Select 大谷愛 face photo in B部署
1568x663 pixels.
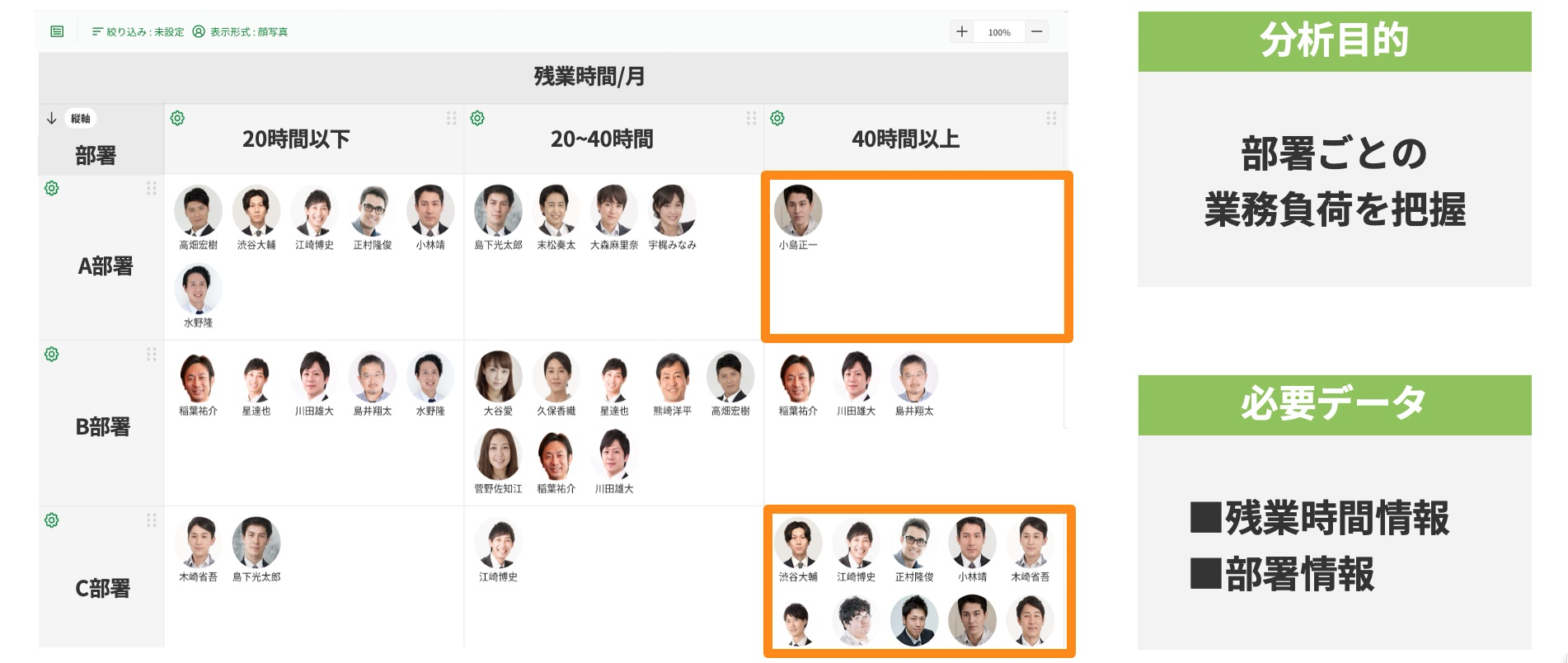[498, 377]
